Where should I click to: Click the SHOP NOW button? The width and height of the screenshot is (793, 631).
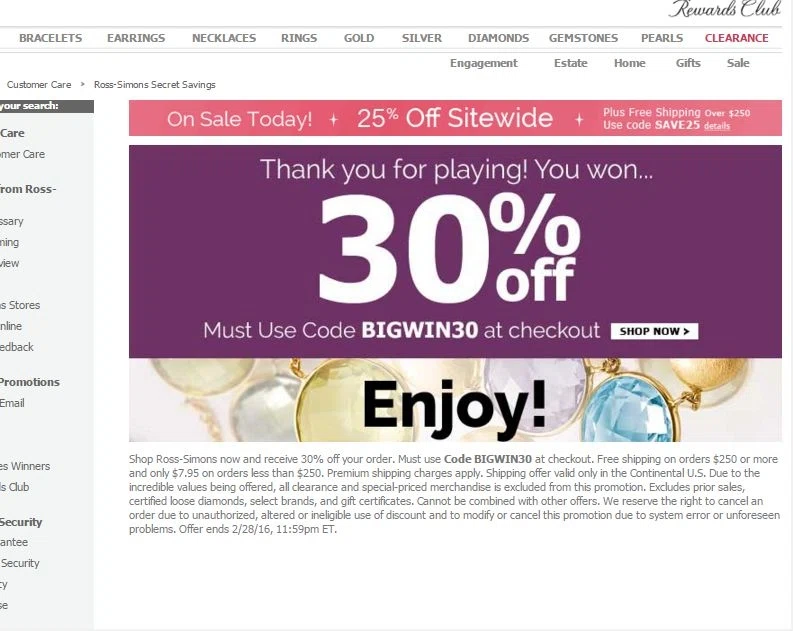coord(654,331)
